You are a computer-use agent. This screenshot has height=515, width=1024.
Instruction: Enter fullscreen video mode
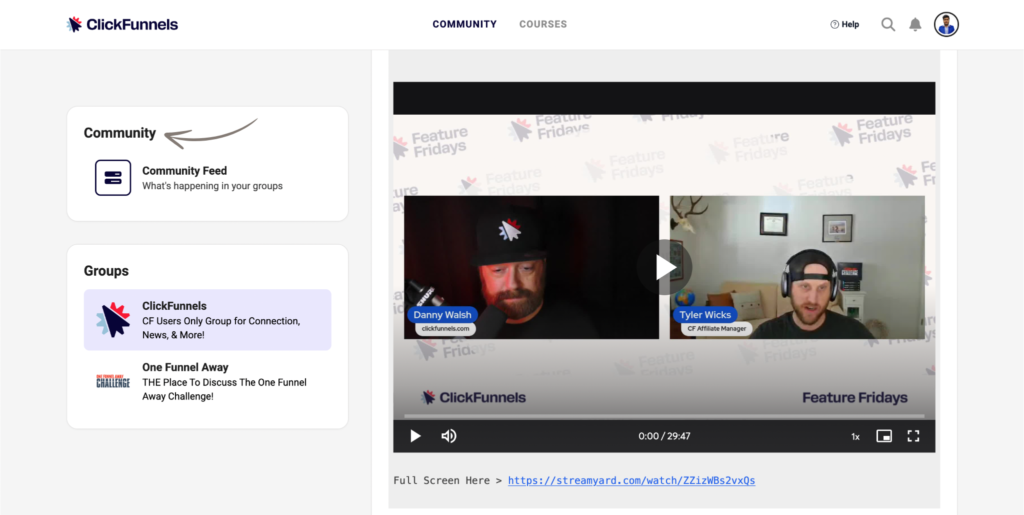[x=914, y=436]
